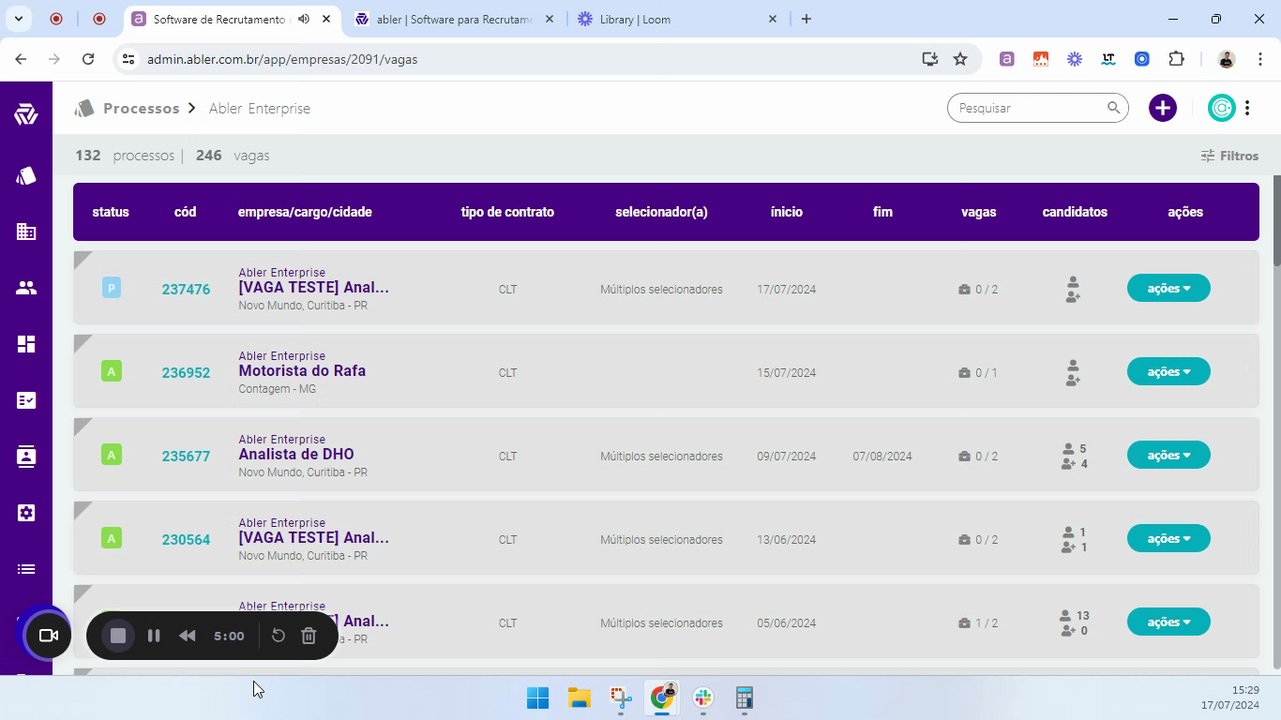Open the Chrome tab search dropdown arrow
Viewport: 1281px width, 720px height.
(18, 19)
